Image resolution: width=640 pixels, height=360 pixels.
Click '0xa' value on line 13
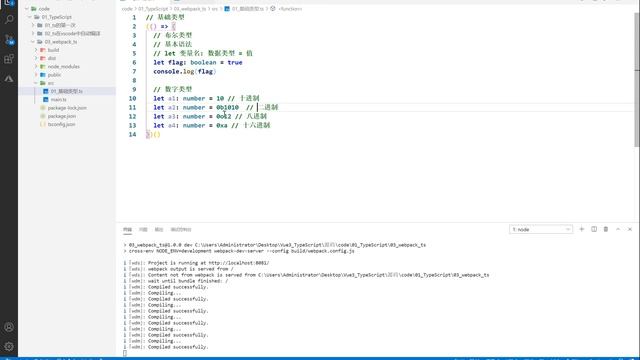pos(222,125)
